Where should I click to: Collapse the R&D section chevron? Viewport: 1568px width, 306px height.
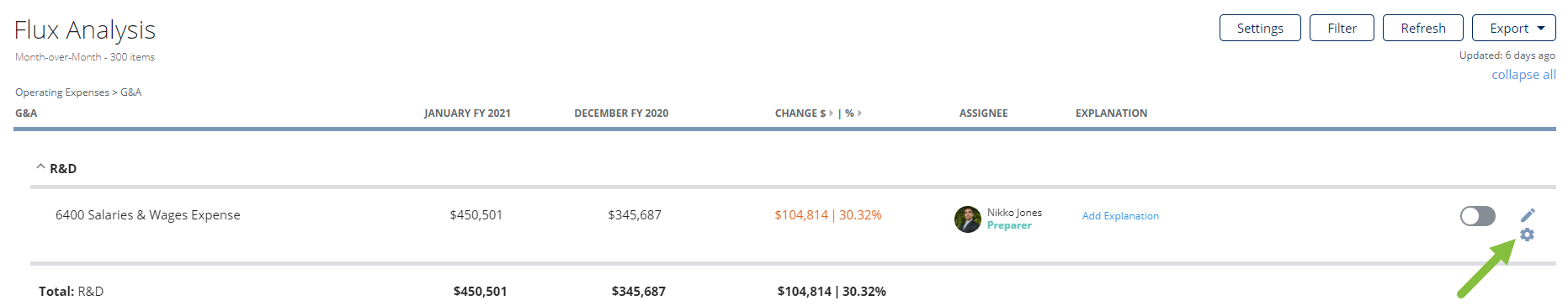coord(40,167)
